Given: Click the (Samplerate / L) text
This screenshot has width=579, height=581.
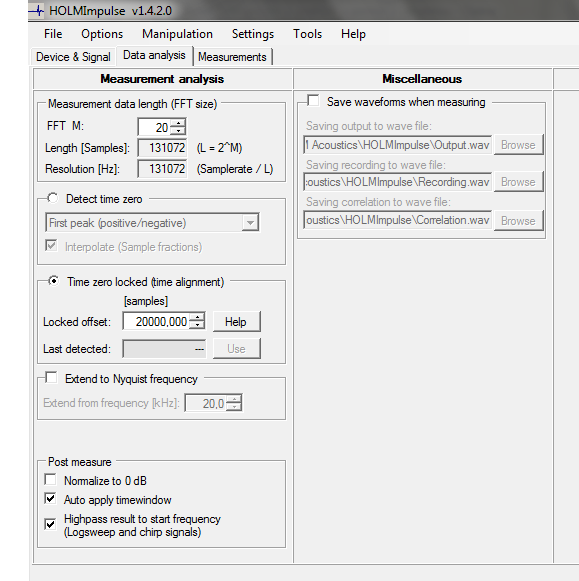Looking at the screenshot, I should click(235, 169).
